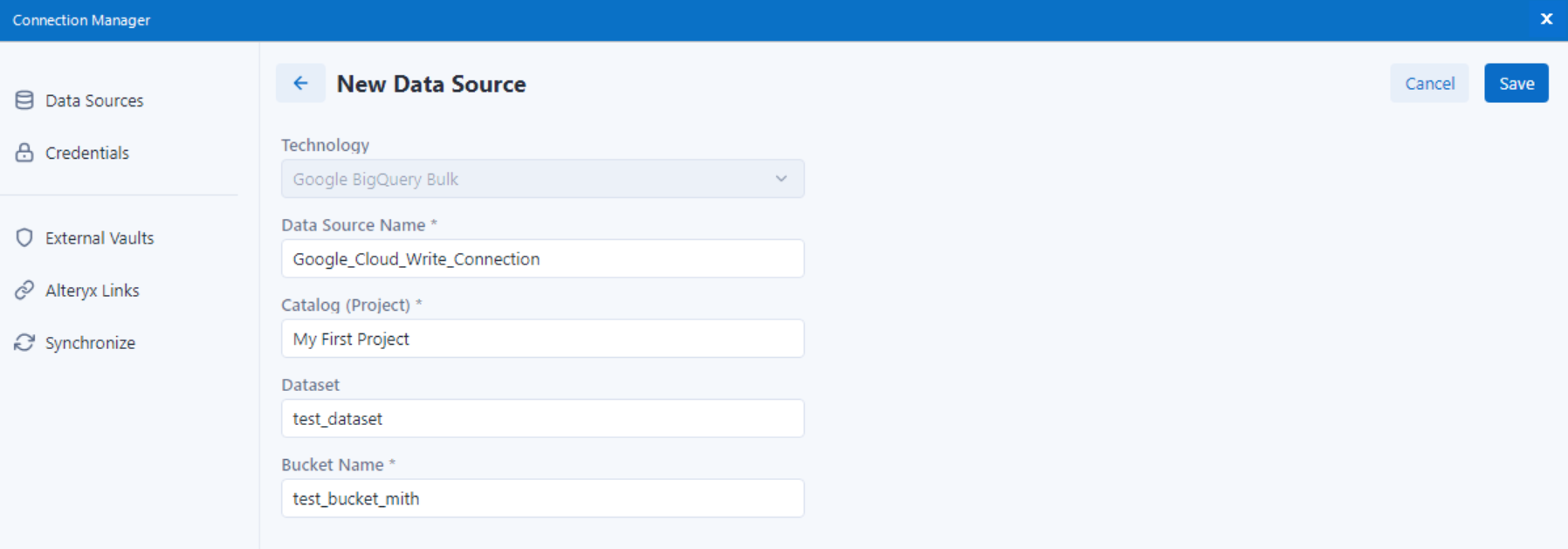1568x549 pixels.
Task: Go to External Vaults
Action: 100,237
